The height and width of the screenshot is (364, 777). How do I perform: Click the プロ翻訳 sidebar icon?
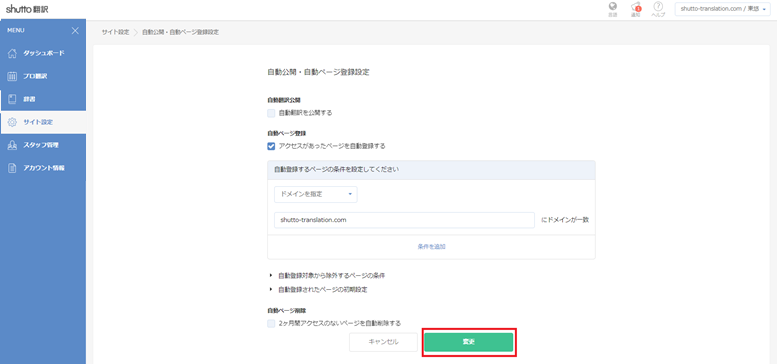[13, 76]
